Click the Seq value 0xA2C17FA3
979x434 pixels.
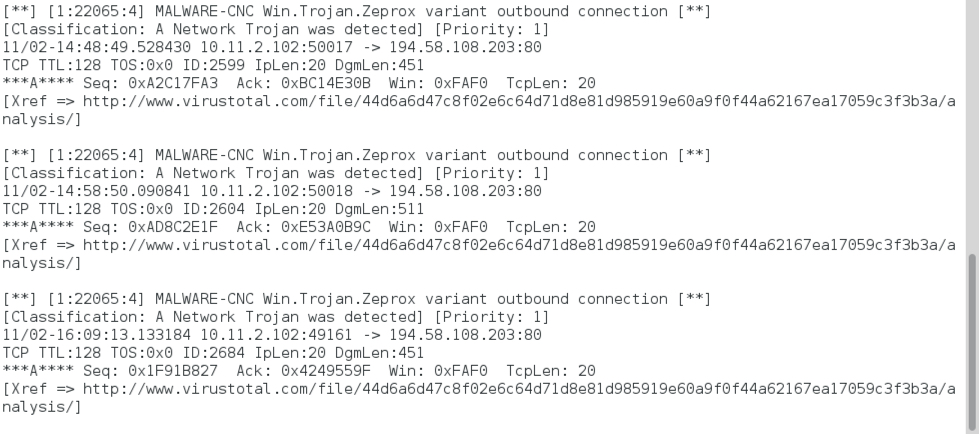176,83
